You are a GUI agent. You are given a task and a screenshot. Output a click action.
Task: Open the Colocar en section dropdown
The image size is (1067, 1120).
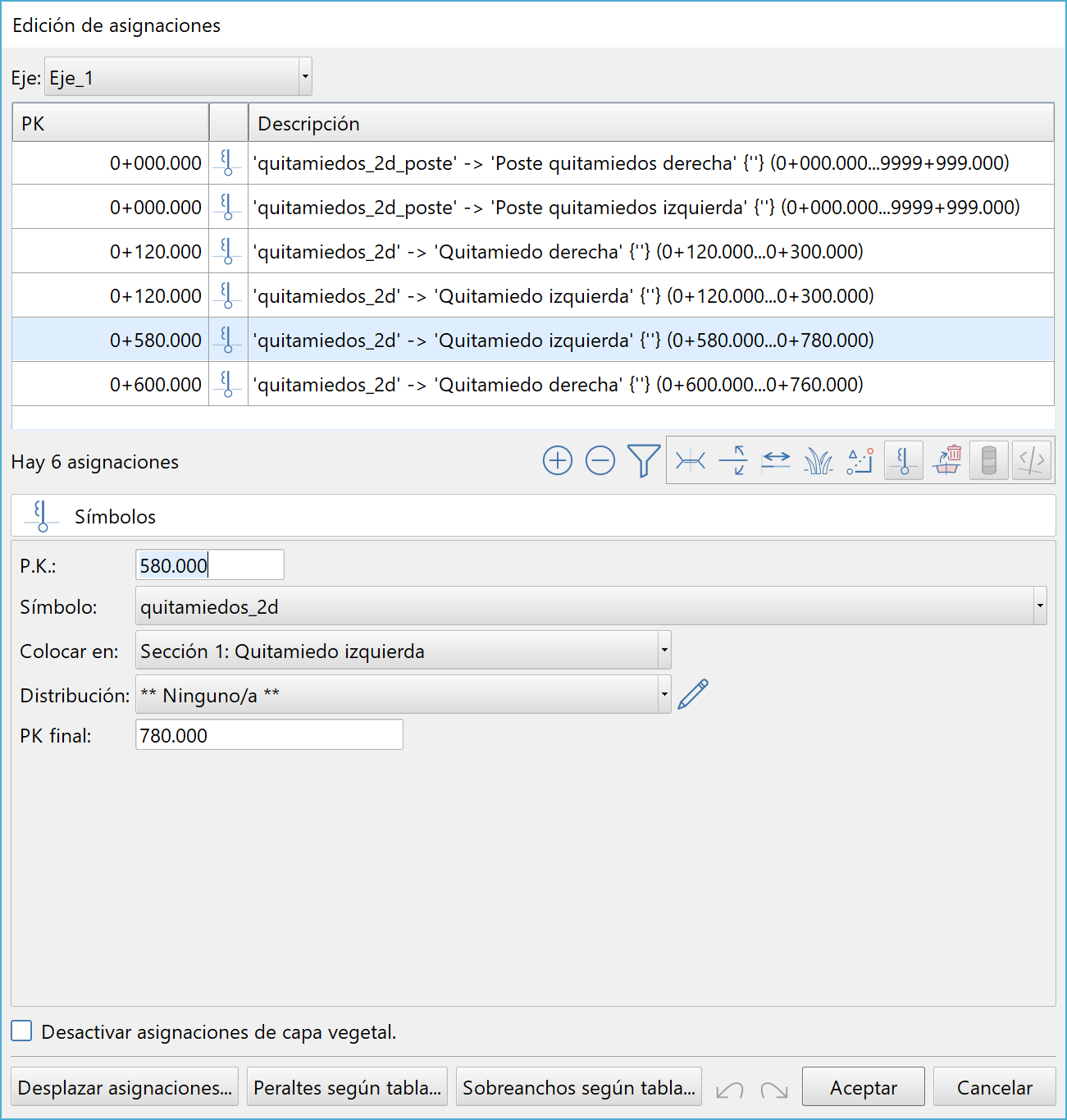tap(663, 650)
